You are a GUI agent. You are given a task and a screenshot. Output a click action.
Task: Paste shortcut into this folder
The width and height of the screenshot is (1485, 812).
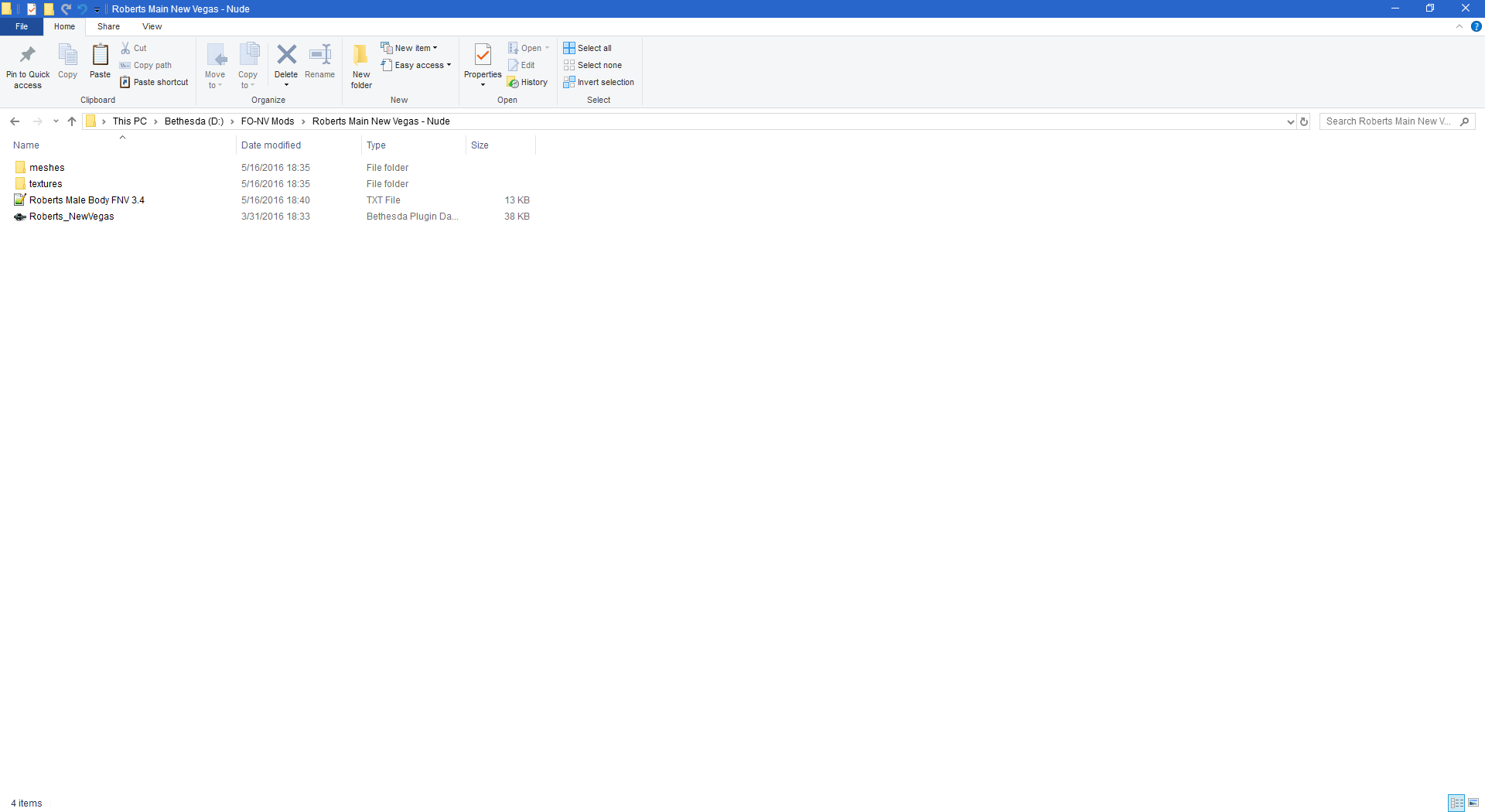[x=154, y=82]
